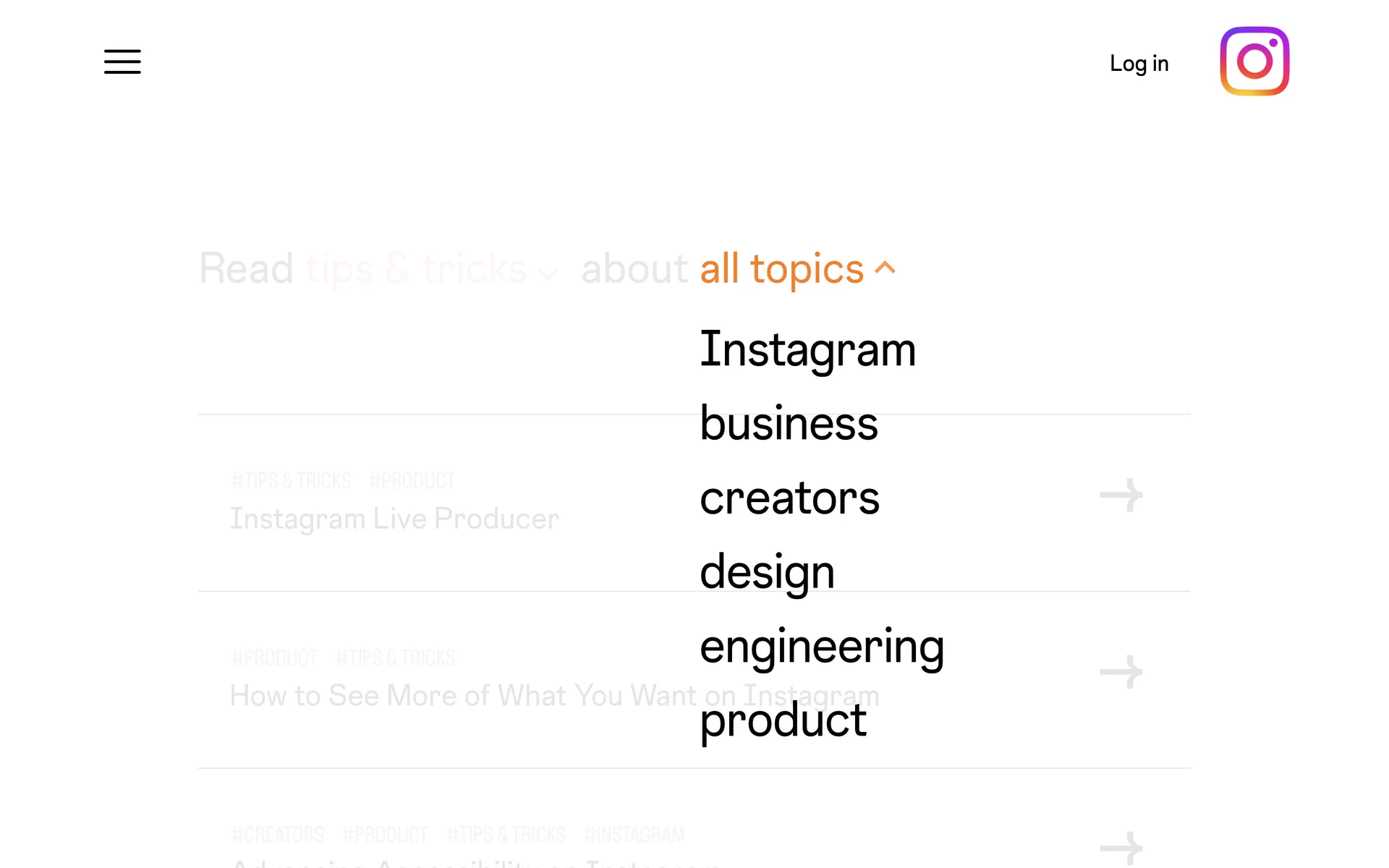The width and height of the screenshot is (1389, 868).
Task: Collapse the all topics dropdown
Action: [781, 269]
